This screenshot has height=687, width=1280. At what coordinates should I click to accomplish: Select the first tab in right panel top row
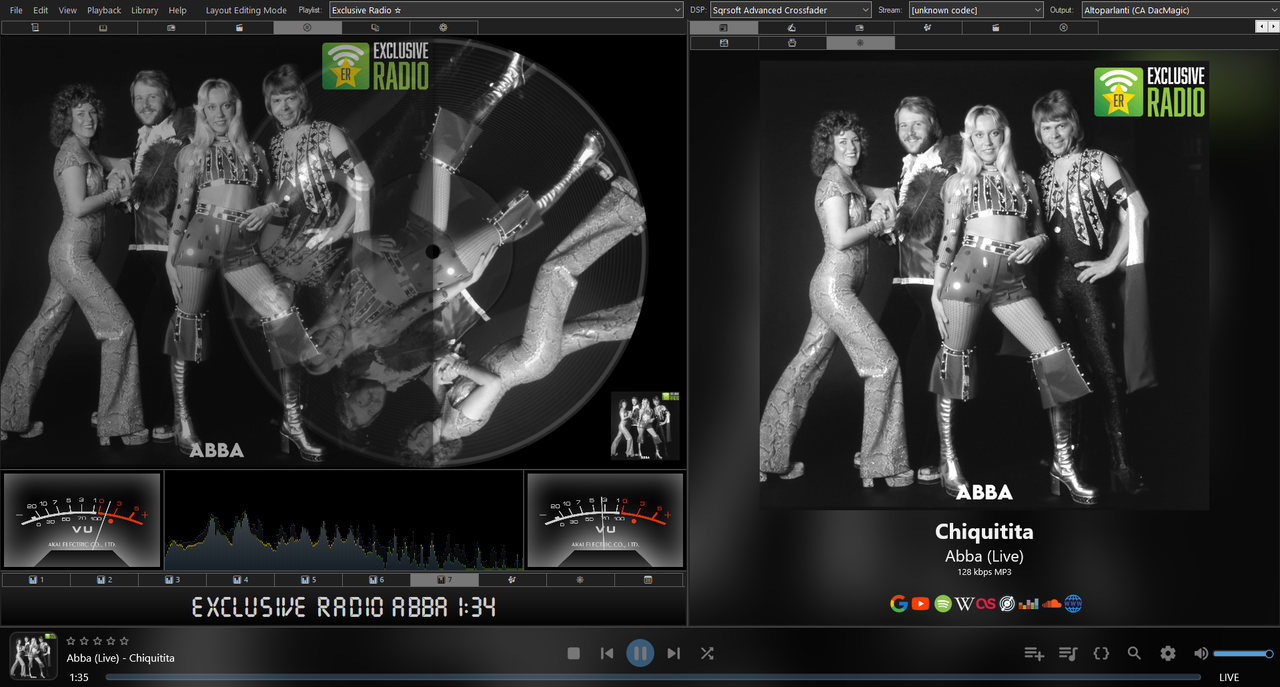click(724, 28)
